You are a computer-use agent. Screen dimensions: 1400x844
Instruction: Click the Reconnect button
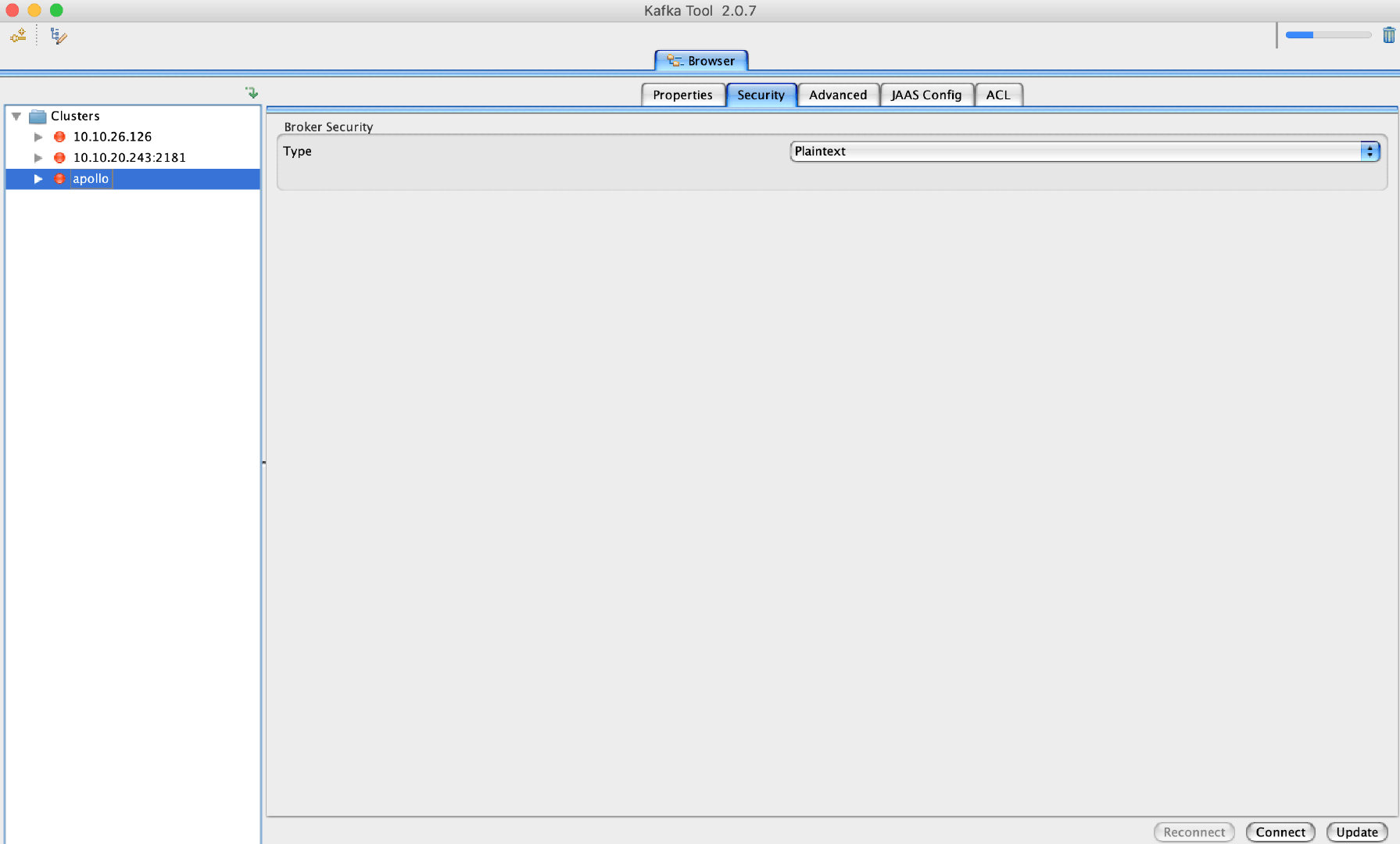click(x=1194, y=832)
